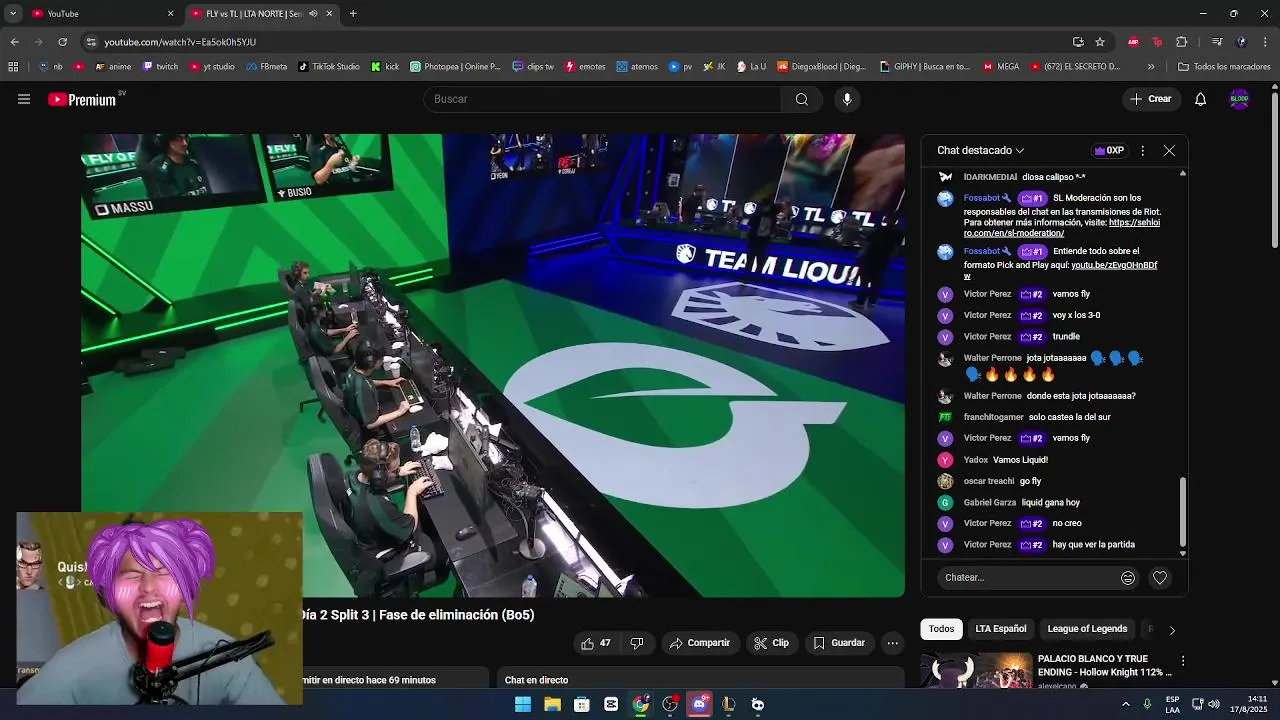Viewport: 1280px width, 720px height.
Task: Click the Guardar button
Action: (838, 643)
